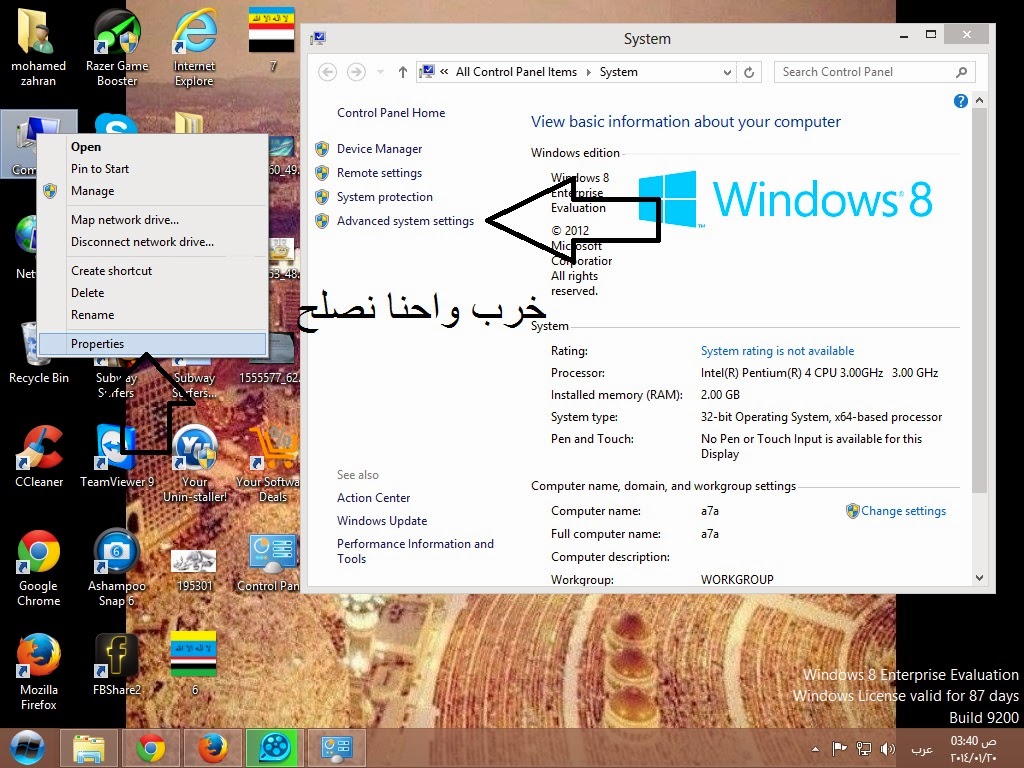Launch Google Chrome desktop shortcut

tap(39, 567)
